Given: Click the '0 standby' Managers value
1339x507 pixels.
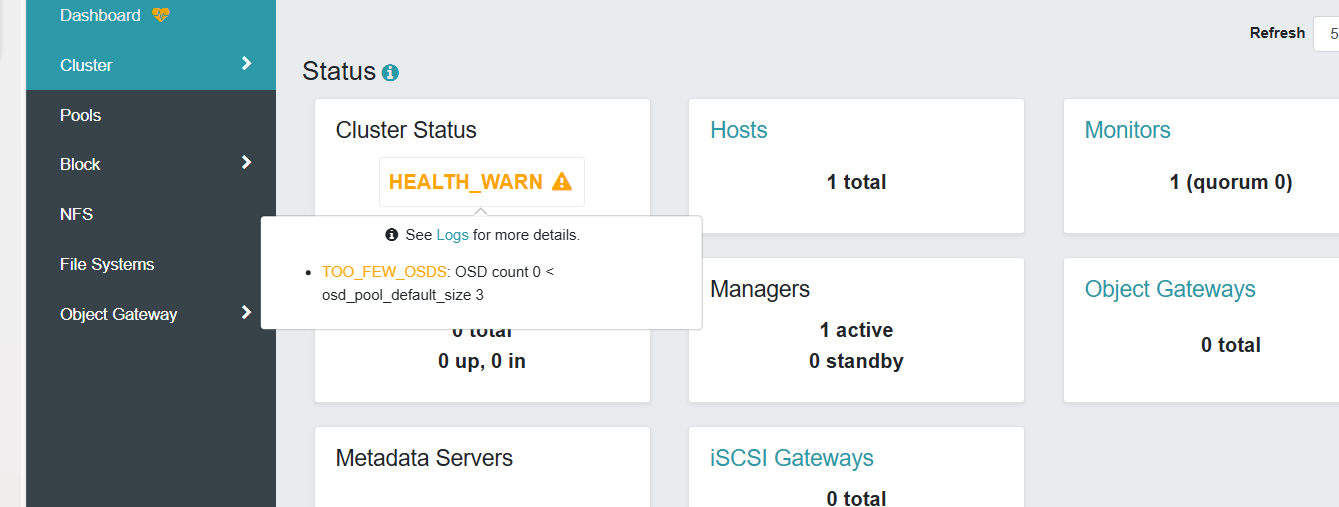Looking at the screenshot, I should [856, 361].
